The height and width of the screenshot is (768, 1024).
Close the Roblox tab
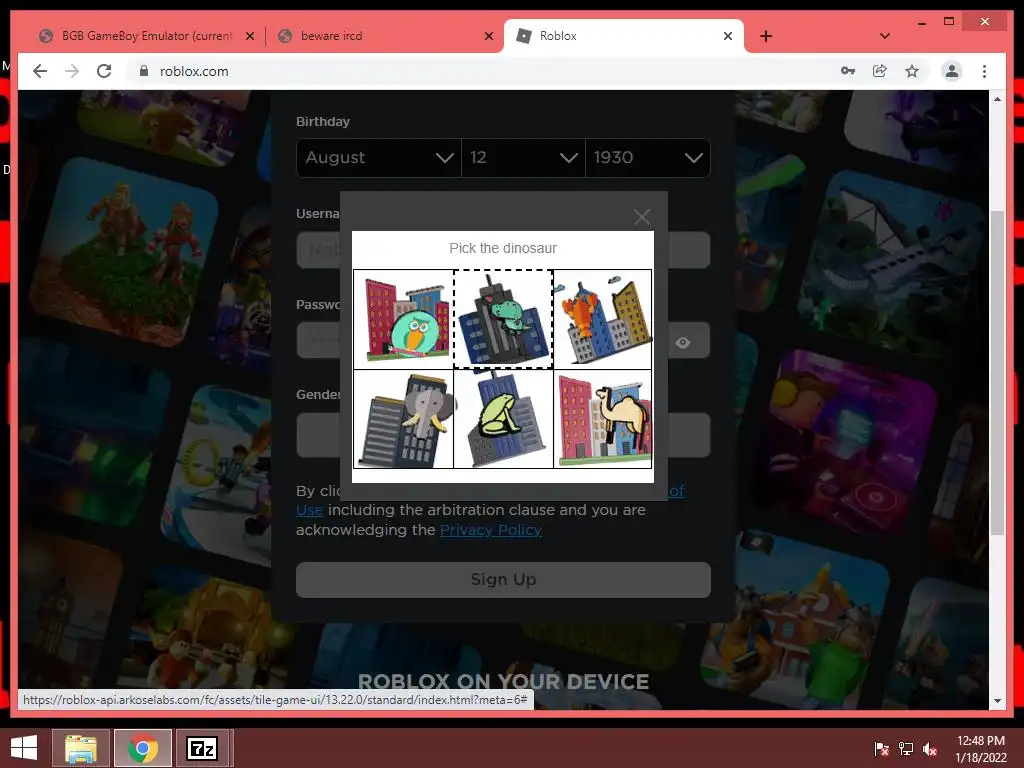tap(728, 36)
